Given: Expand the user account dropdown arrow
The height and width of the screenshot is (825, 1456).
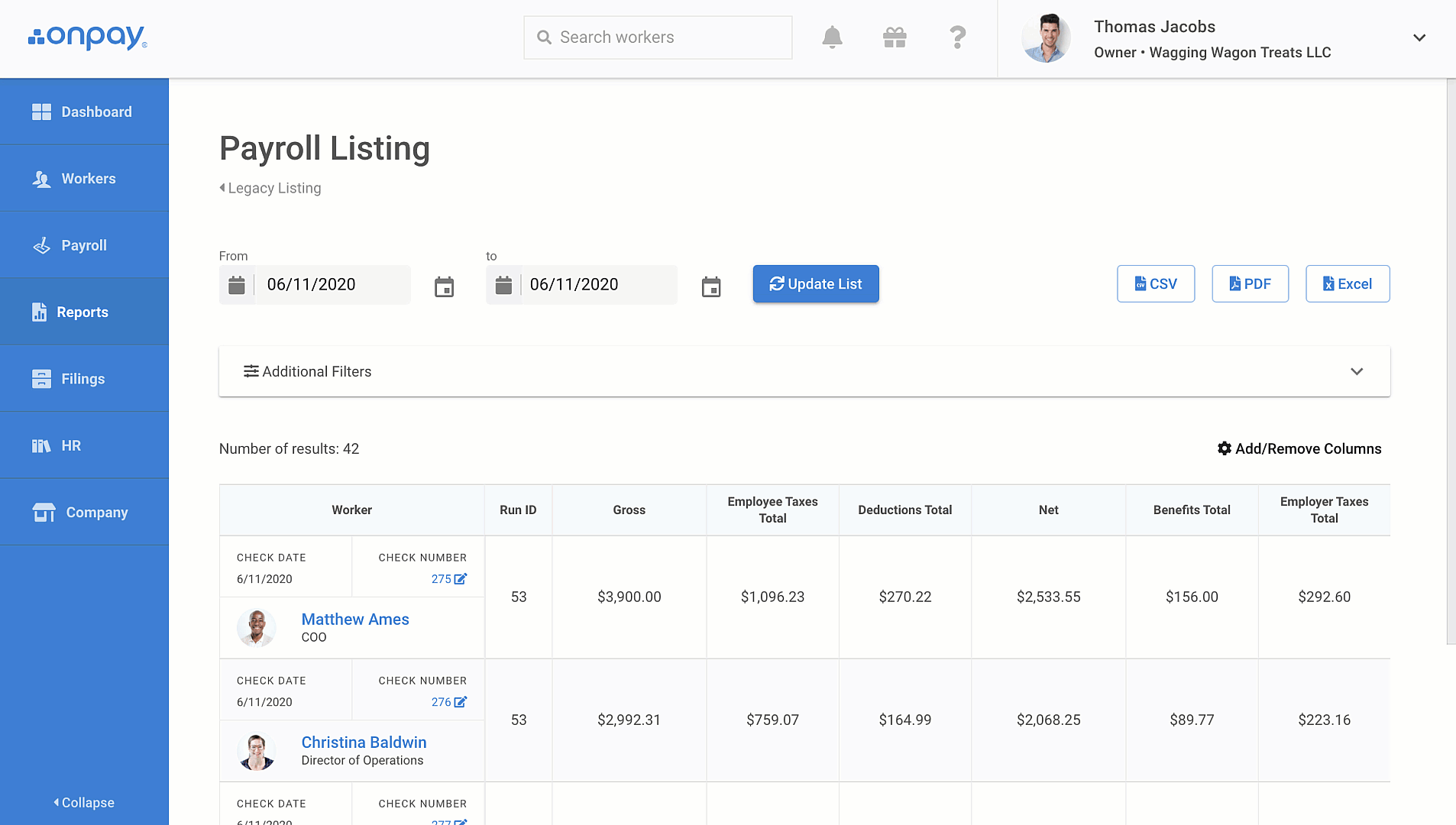Looking at the screenshot, I should tap(1419, 37).
